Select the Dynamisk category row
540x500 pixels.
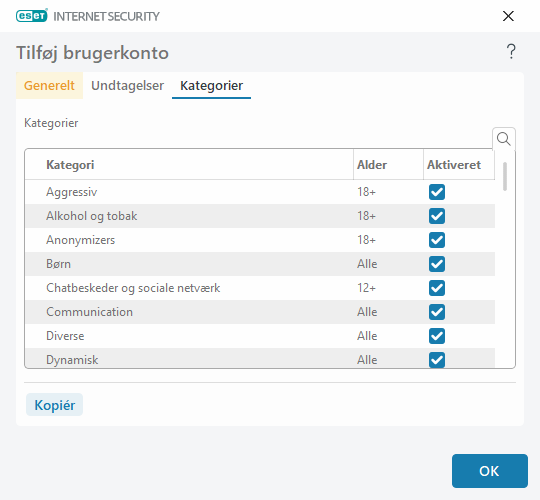click(260, 358)
